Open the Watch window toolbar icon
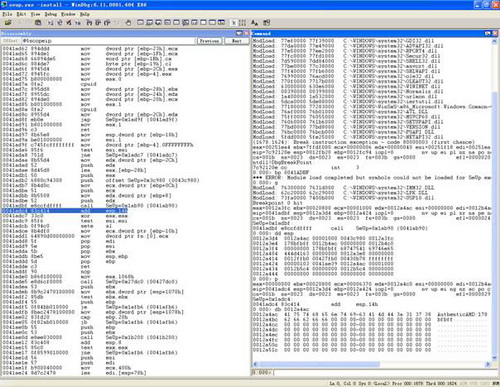The image size is (500, 387). [x=150, y=23]
